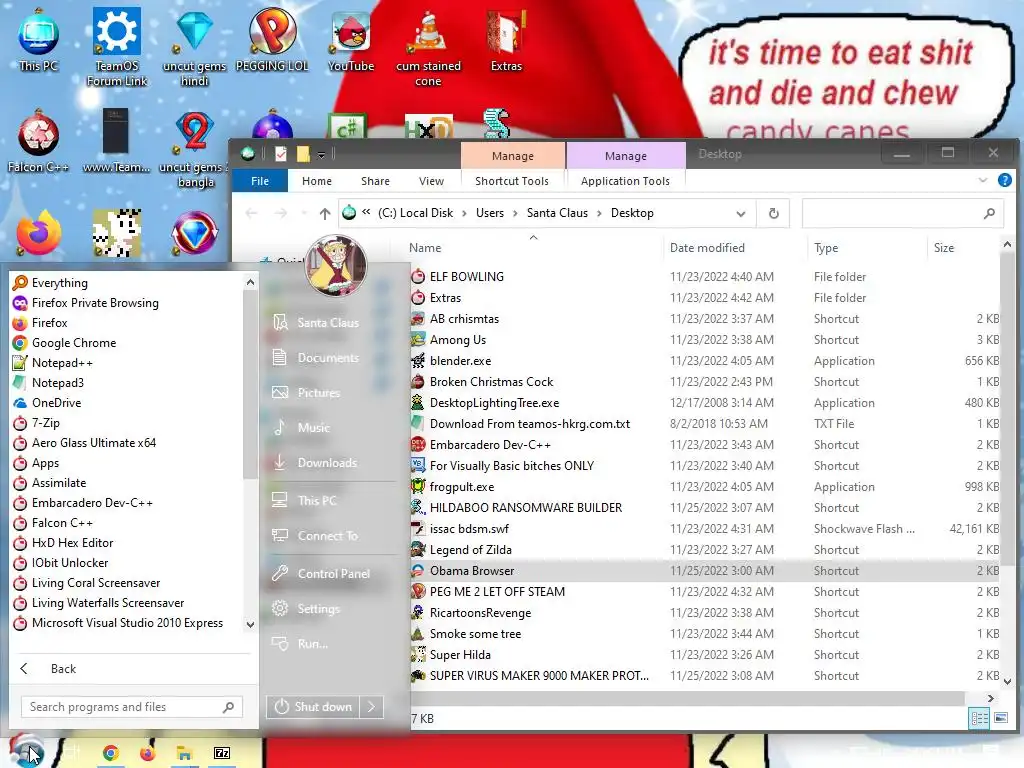1024x768 pixels.
Task: Open the Firefox desktop icon
Action: (39, 232)
